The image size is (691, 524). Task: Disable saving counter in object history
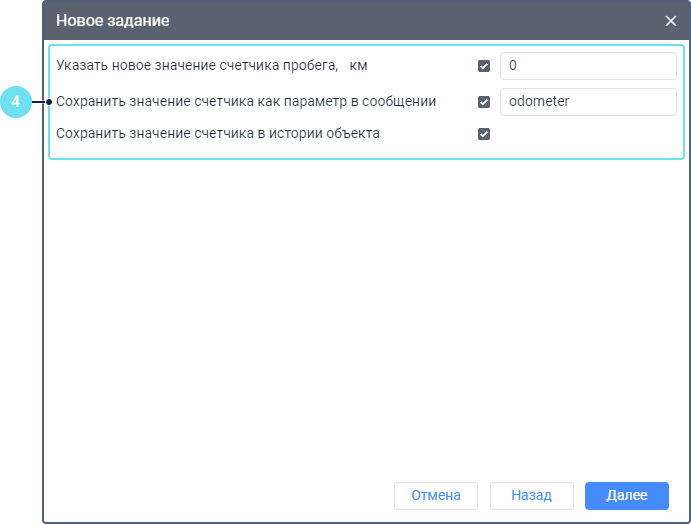484,134
